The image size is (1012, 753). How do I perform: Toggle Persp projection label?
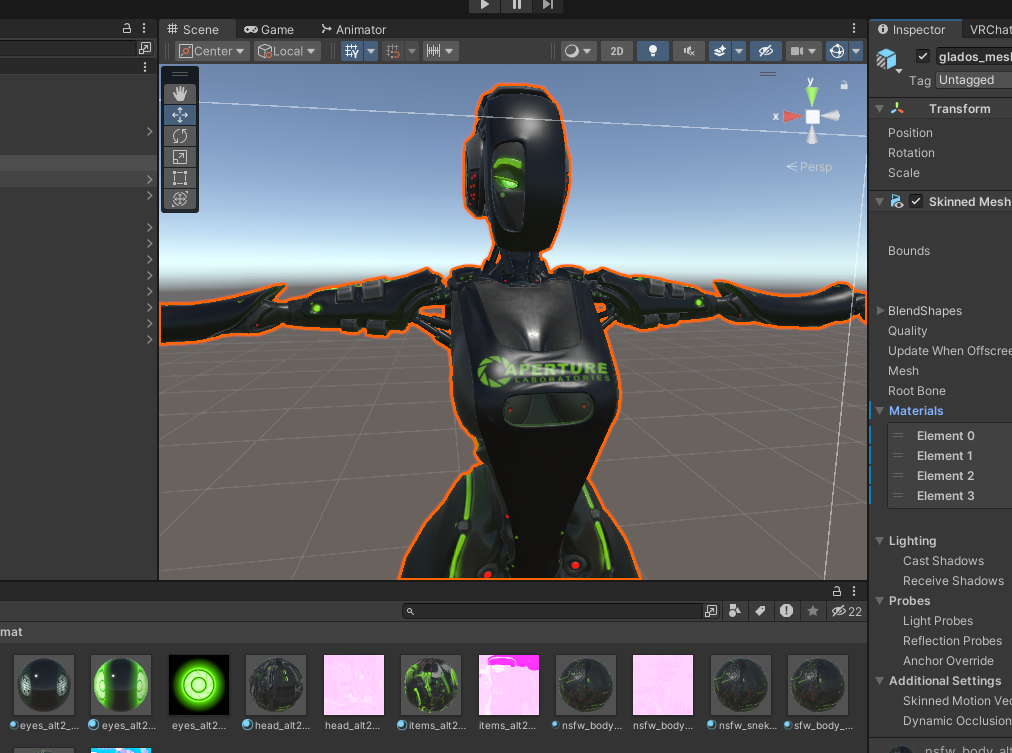tap(809, 166)
